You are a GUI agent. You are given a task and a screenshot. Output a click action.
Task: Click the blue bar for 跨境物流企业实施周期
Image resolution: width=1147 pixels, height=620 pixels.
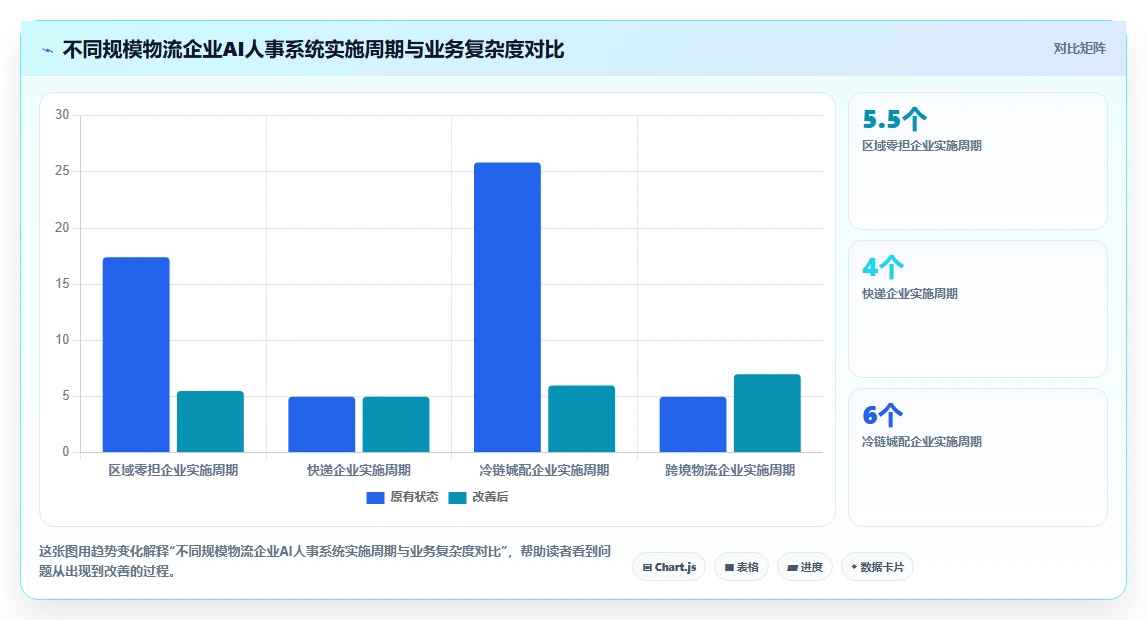(x=693, y=424)
